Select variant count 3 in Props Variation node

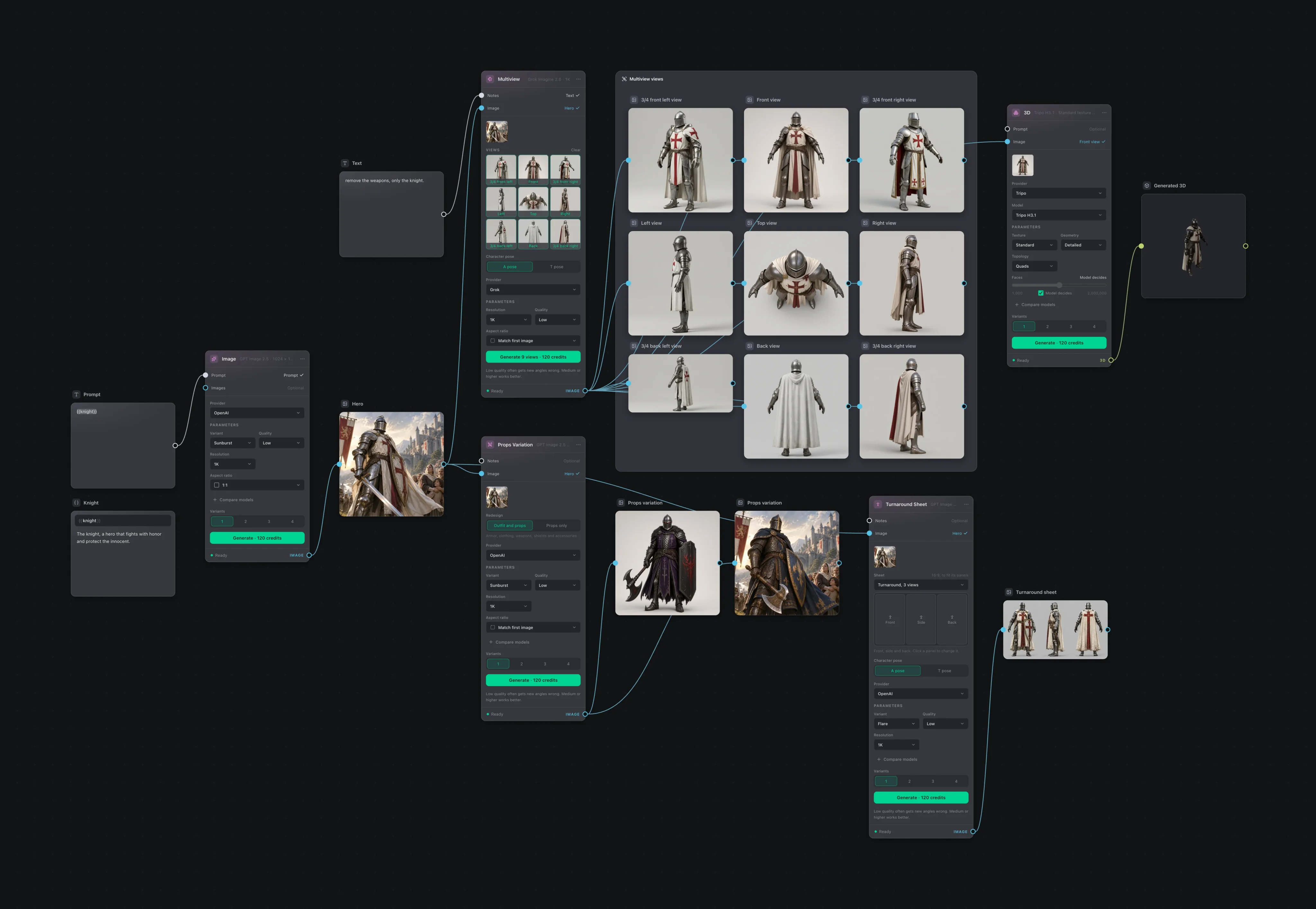pyautogui.click(x=545, y=664)
